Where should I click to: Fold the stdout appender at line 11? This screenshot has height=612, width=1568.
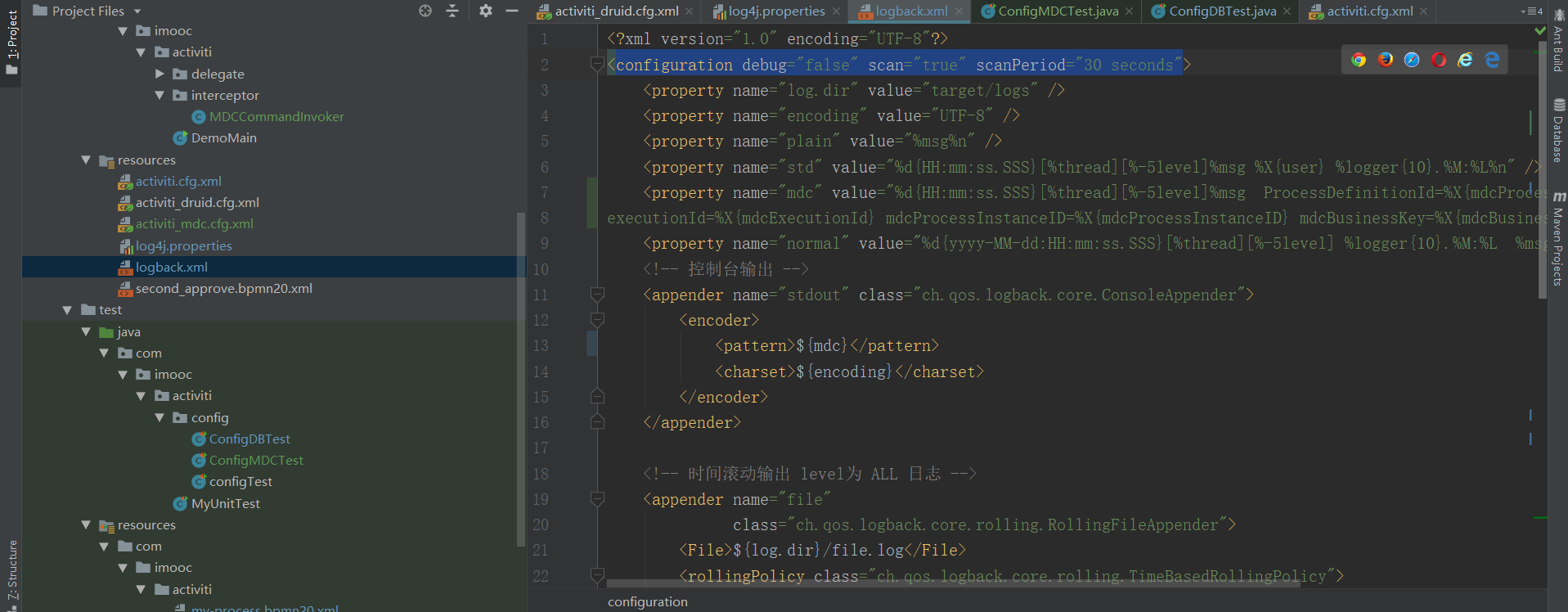(x=597, y=295)
